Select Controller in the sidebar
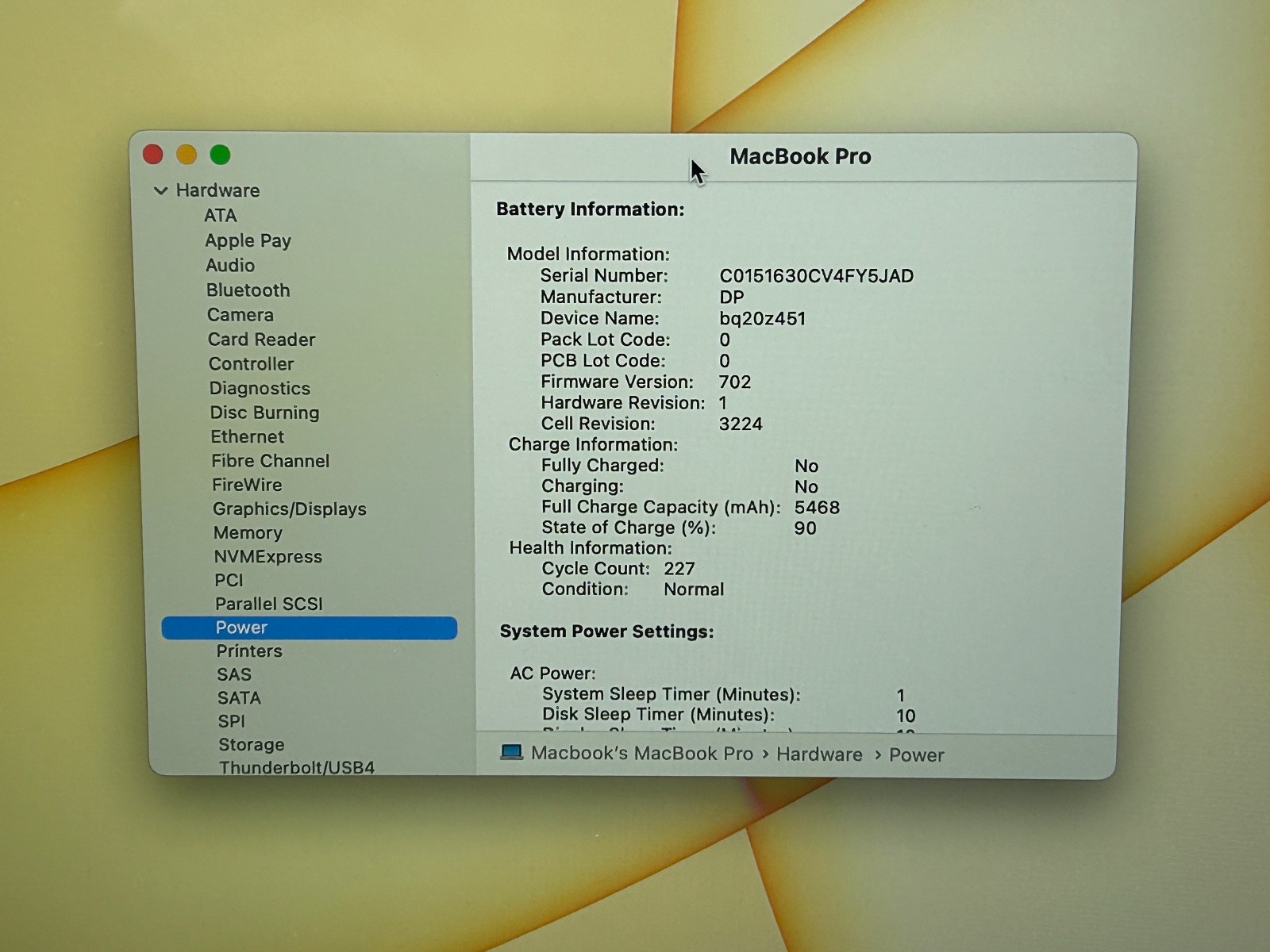This screenshot has width=1270, height=952. click(x=251, y=364)
